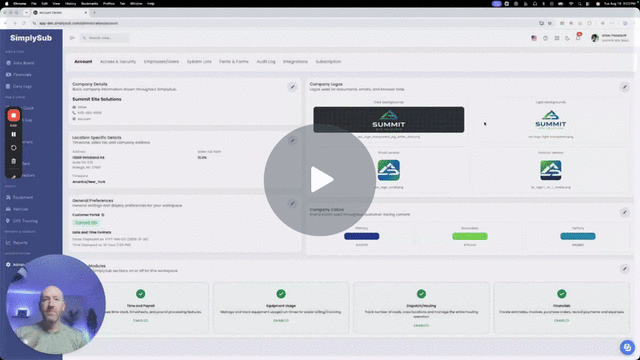
Task: Switch to the Subscription tab
Action: (x=328, y=62)
